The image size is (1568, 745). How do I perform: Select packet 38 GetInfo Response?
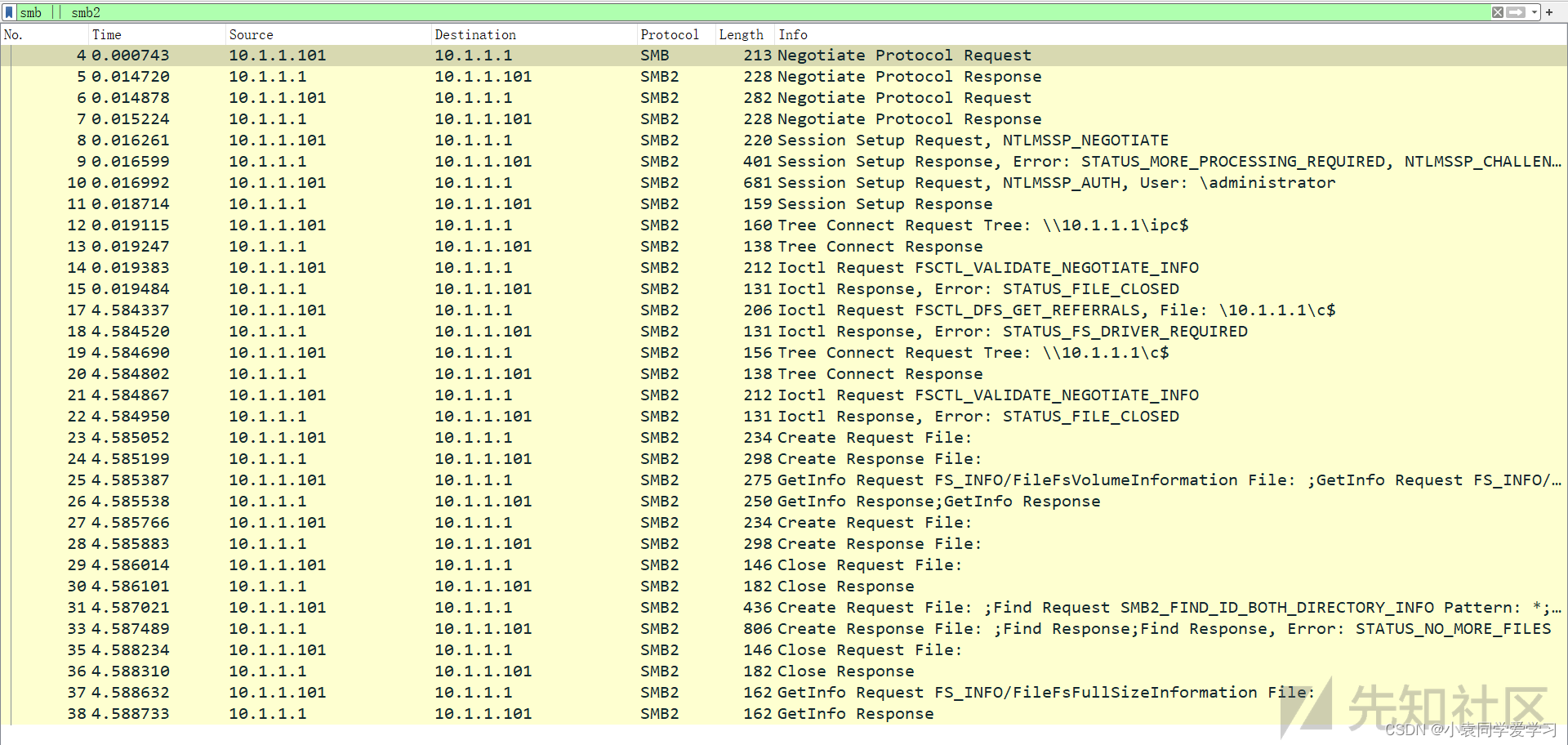point(784,714)
